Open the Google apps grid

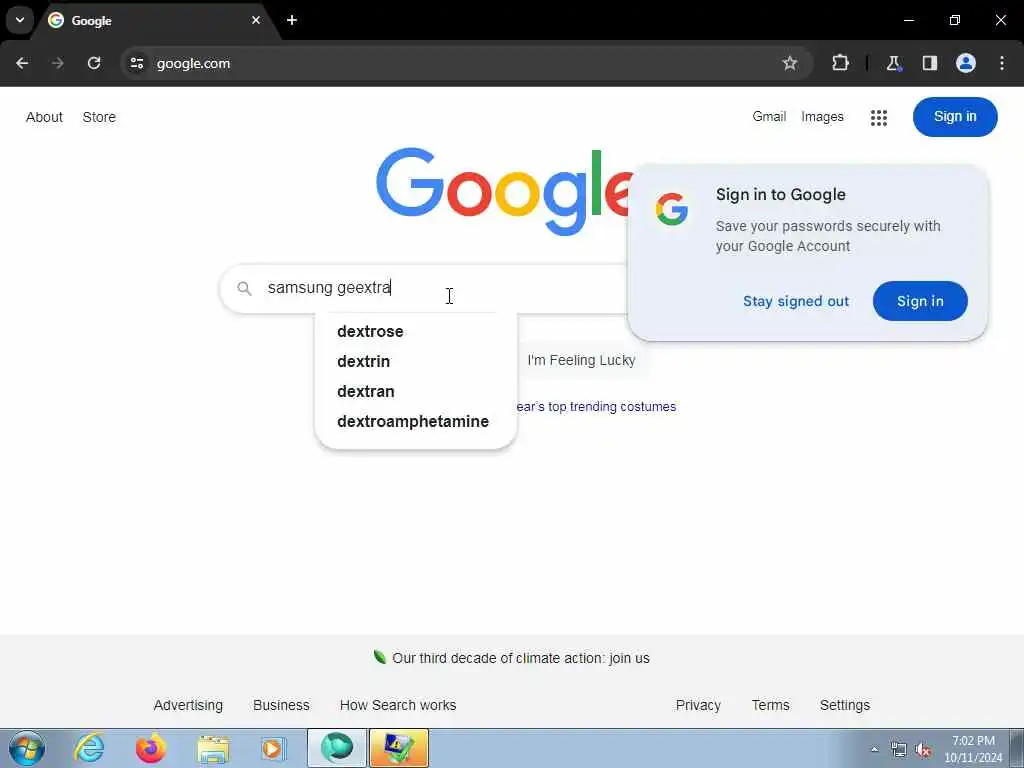coord(878,118)
